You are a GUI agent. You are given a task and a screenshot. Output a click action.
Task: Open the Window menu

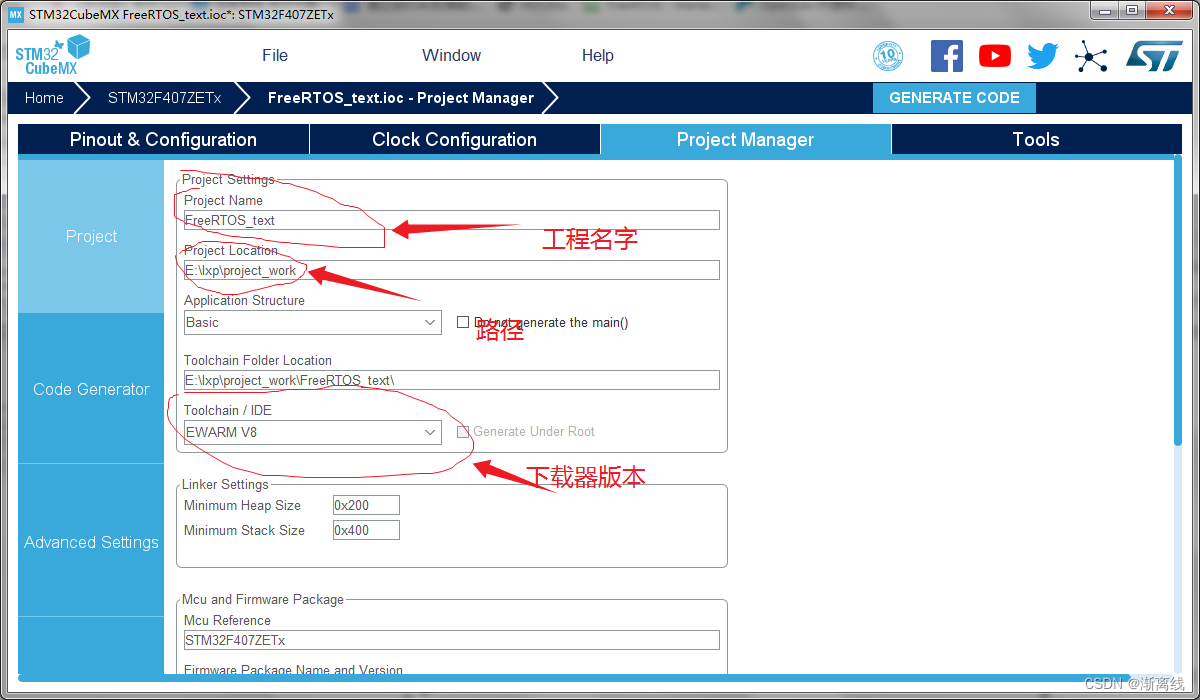[x=451, y=56]
